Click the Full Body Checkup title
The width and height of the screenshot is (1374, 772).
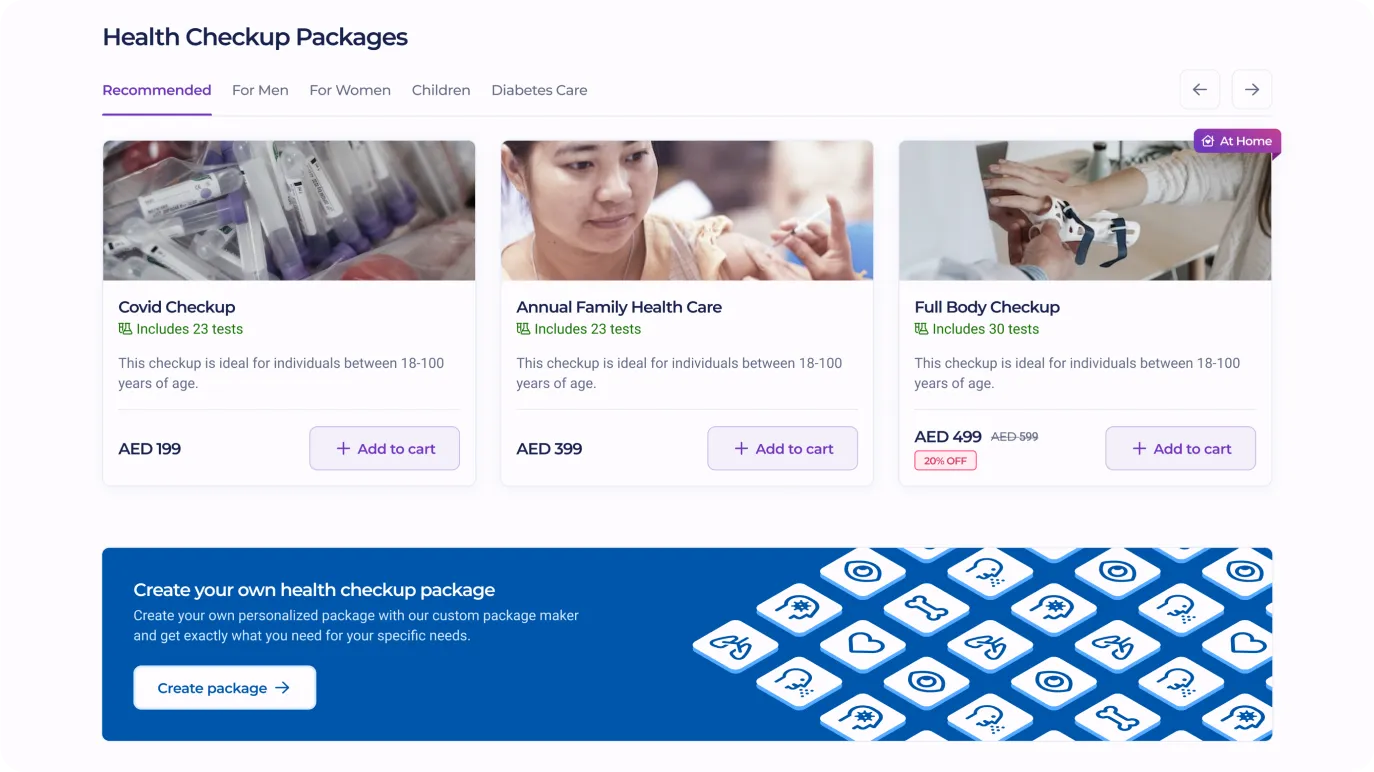987,307
